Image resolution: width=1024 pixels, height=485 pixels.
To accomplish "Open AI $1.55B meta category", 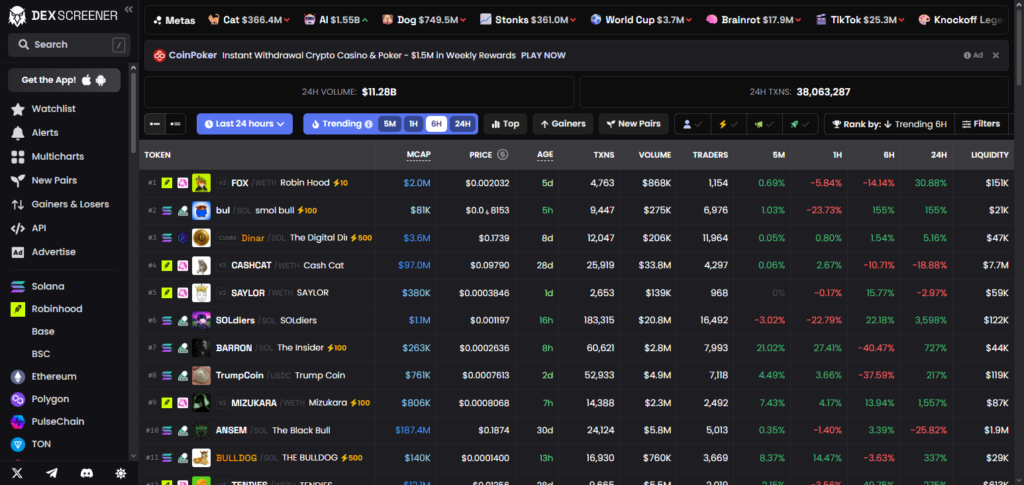I will coord(336,20).
